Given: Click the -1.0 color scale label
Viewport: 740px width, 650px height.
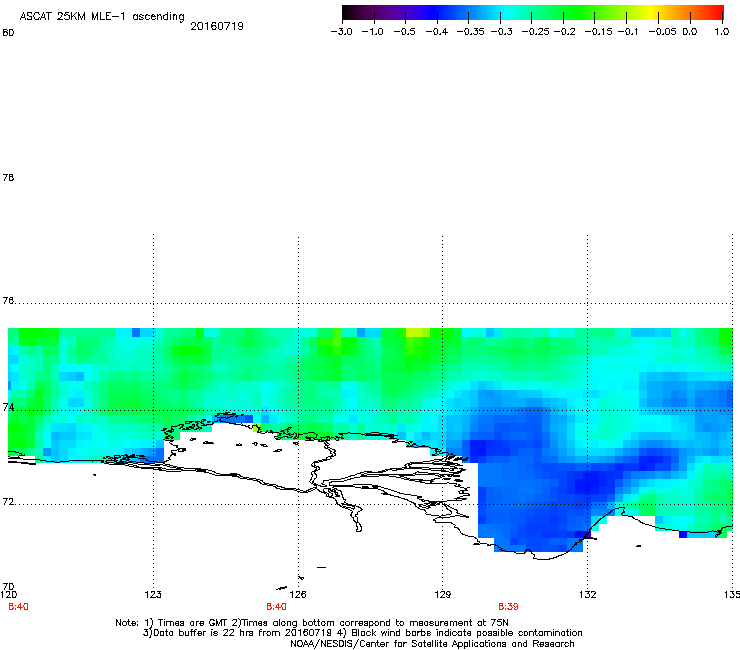Looking at the screenshot, I should pyautogui.click(x=373, y=32).
